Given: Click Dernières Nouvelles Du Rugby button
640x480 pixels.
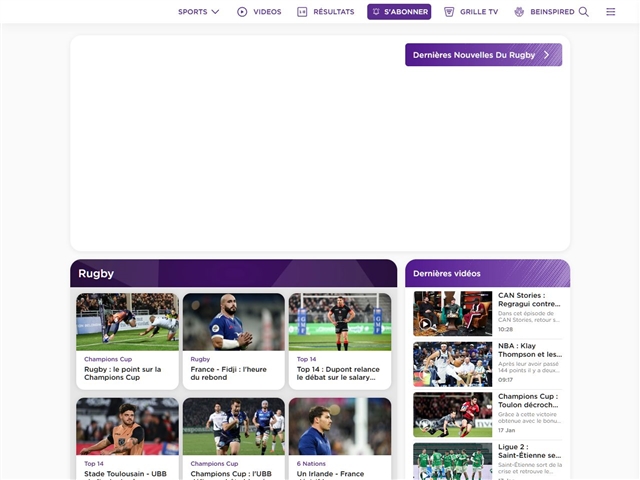Looking at the screenshot, I should point(483,55).
